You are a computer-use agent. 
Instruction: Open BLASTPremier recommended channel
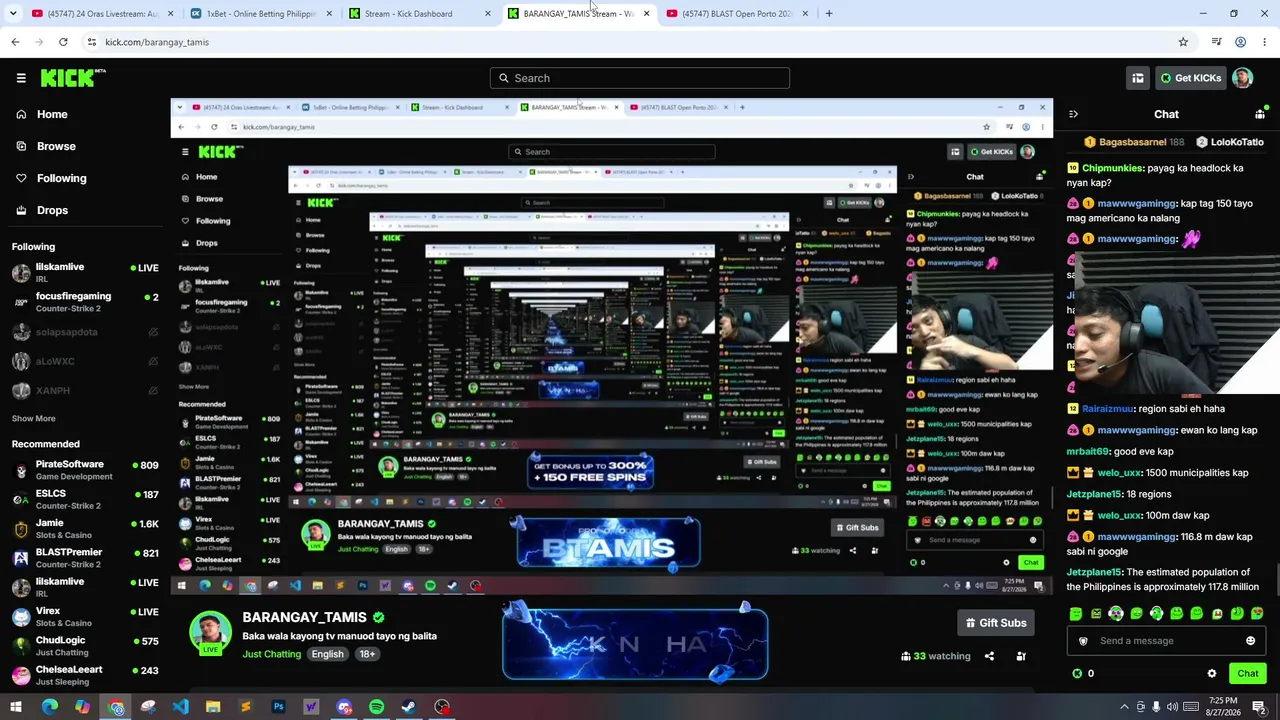[x=84, y=558]
